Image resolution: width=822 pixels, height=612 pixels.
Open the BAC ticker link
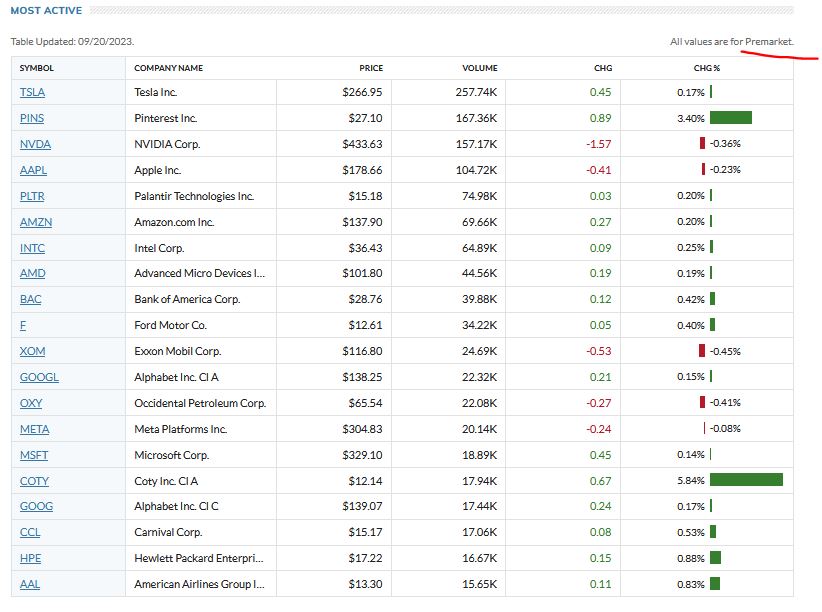click(31, 299)
